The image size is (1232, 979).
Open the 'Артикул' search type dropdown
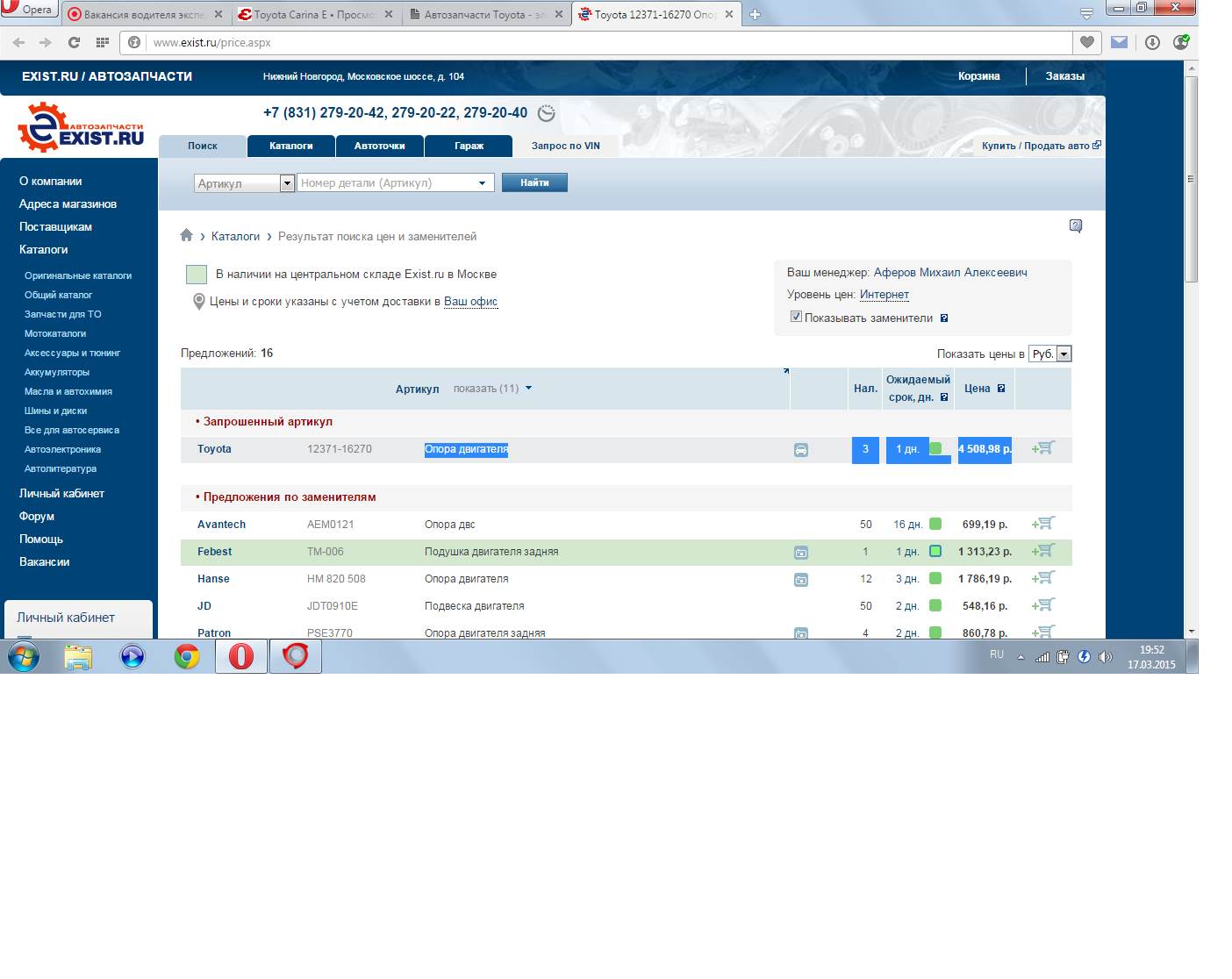point(286,182)
